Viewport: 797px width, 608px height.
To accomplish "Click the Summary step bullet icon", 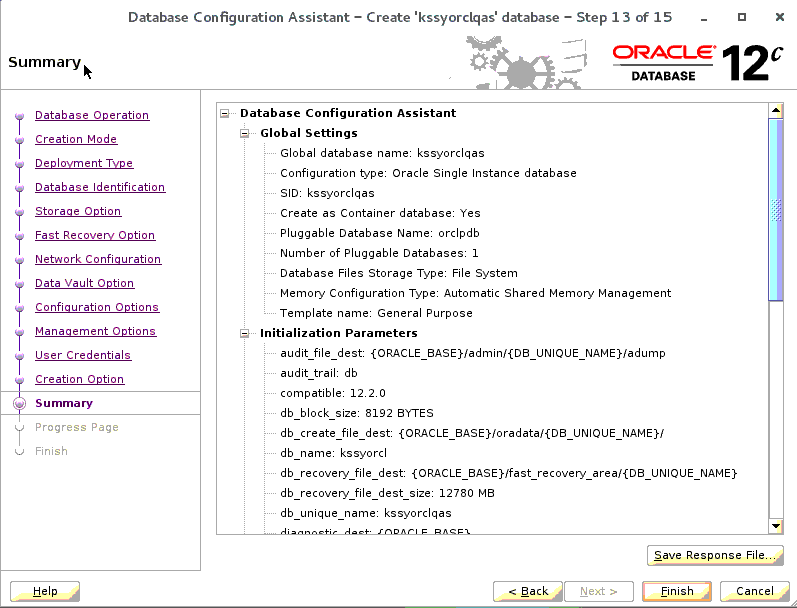I will (x=18, y=404).
